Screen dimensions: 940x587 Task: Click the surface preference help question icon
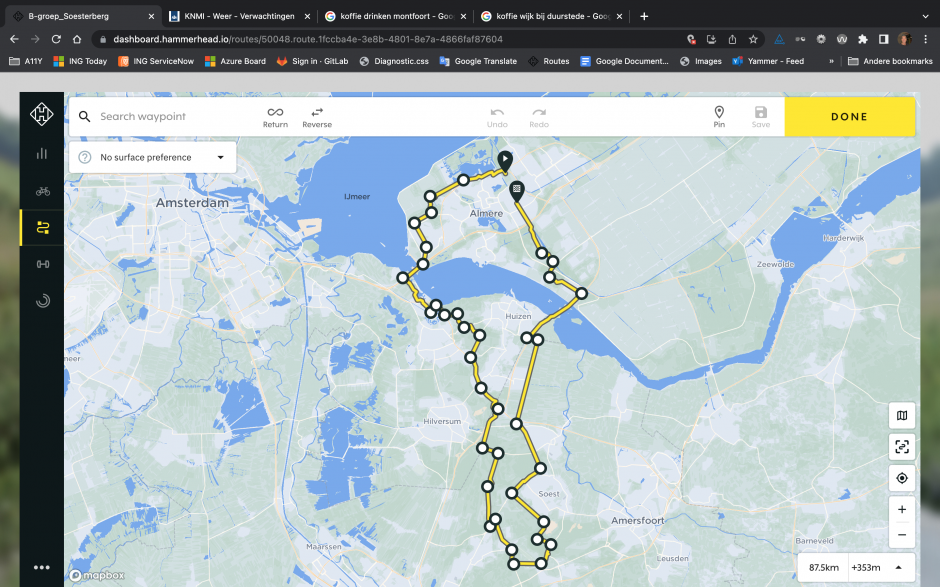[x=85, y=157]
